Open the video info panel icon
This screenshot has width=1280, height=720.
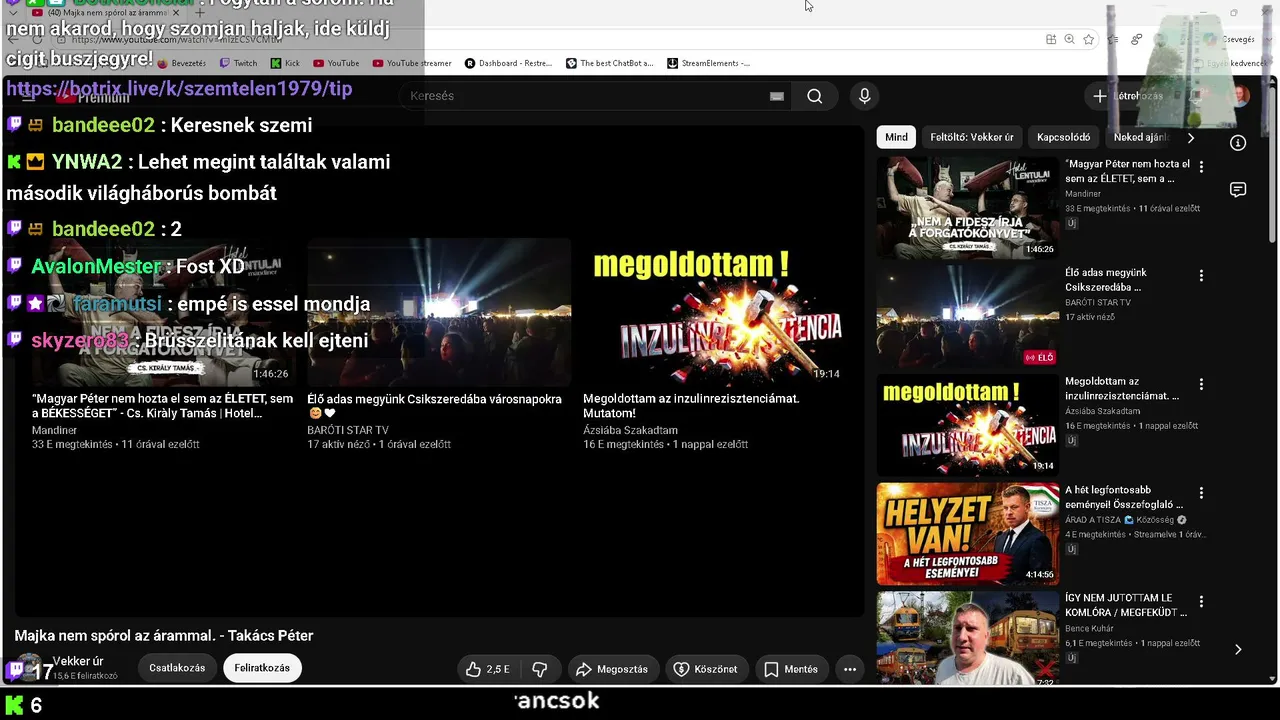click(x=1238, y=143)
